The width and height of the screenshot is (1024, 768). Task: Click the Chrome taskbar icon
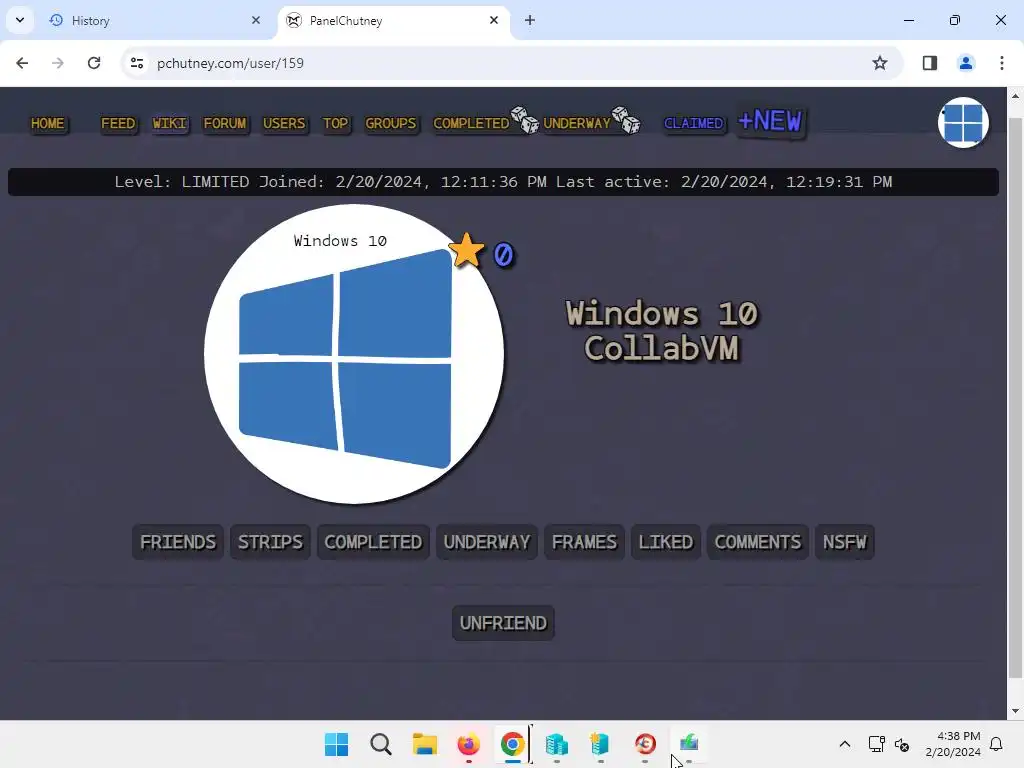(513, 744)
